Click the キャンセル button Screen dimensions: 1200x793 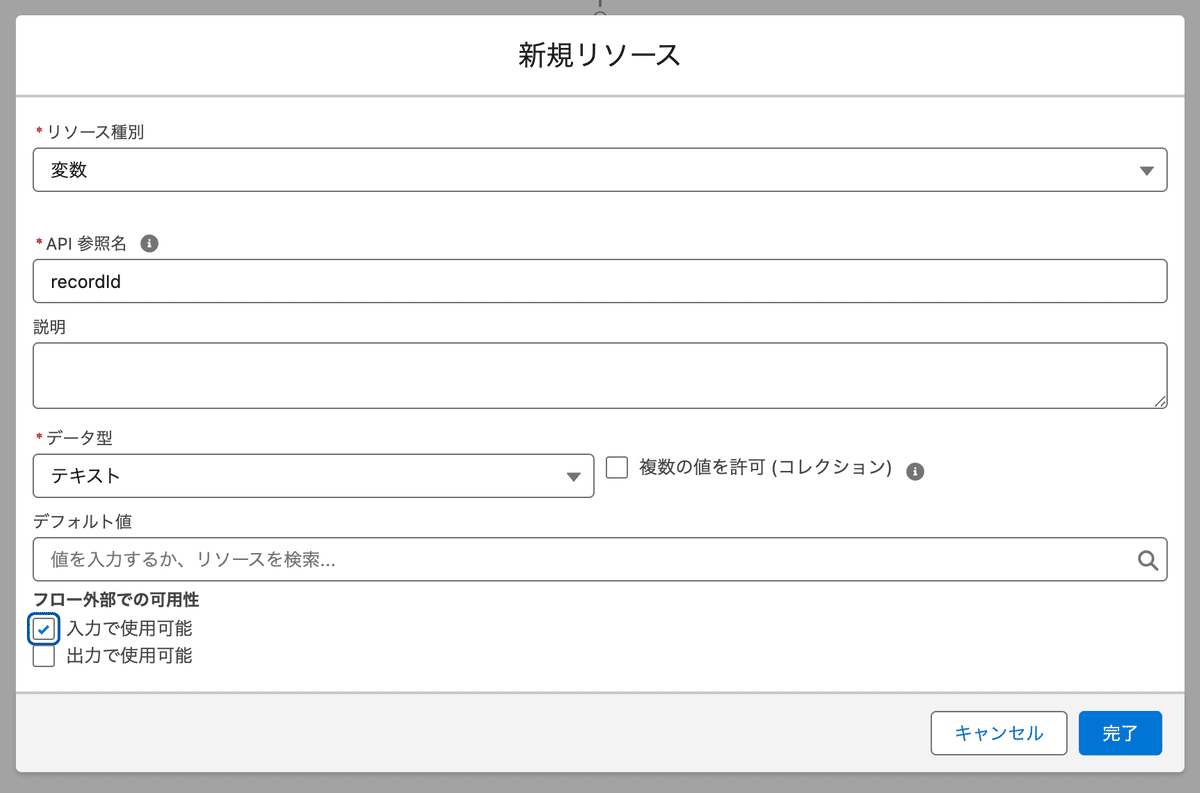click(x=998, y=733)
